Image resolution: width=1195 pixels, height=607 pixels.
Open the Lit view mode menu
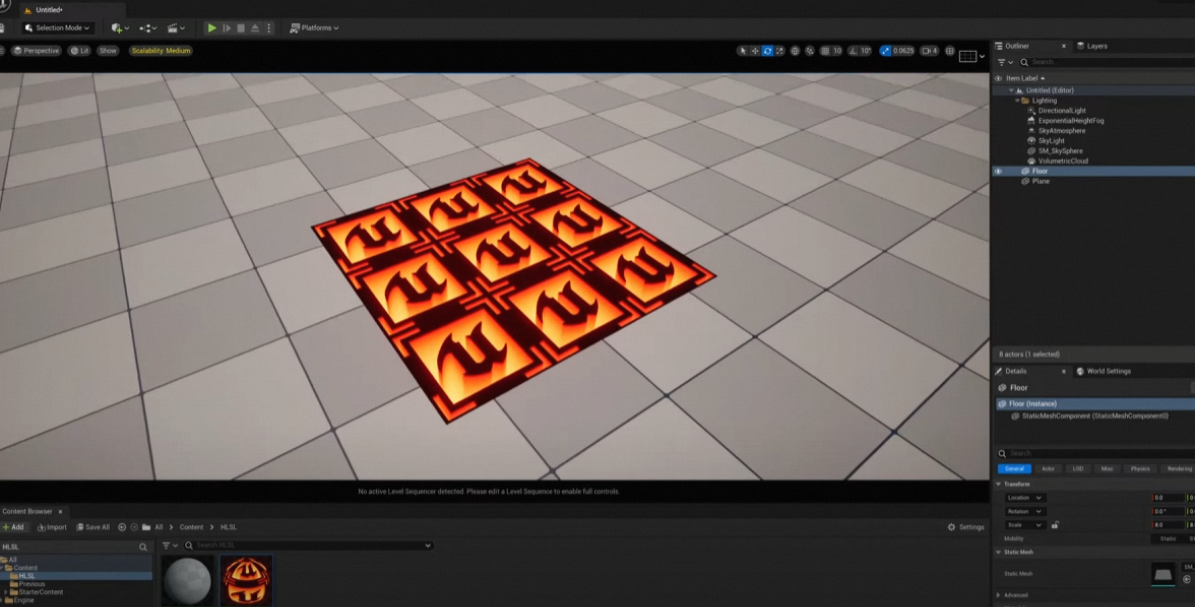pos(79,50)
